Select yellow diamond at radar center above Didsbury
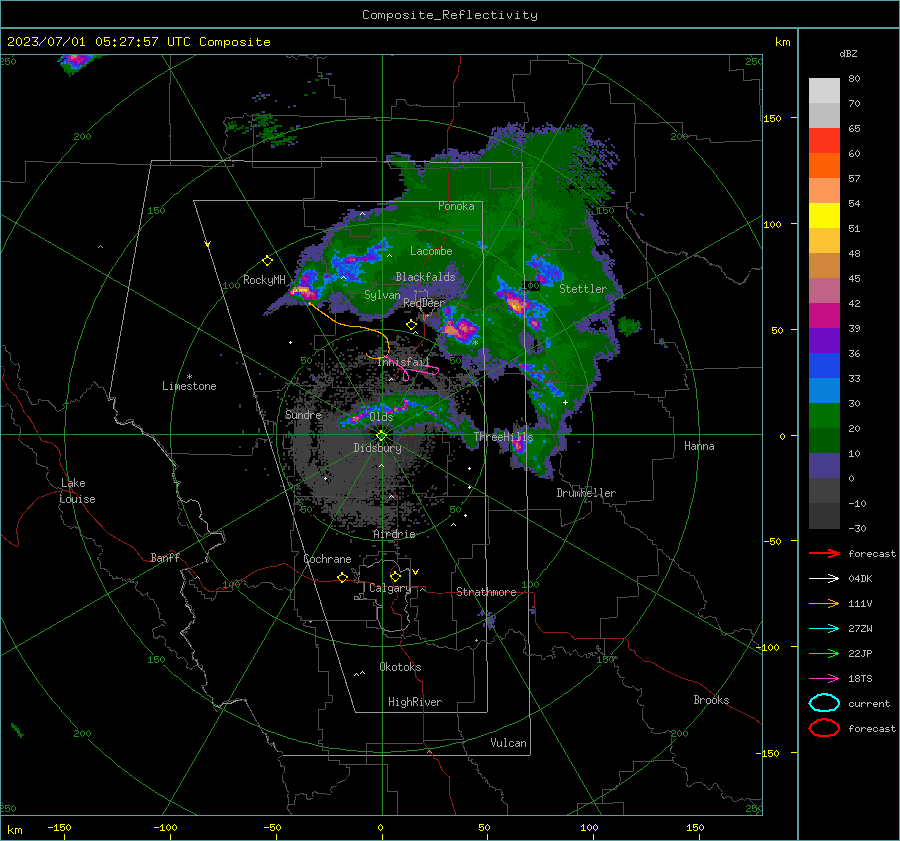 [381, 436]
